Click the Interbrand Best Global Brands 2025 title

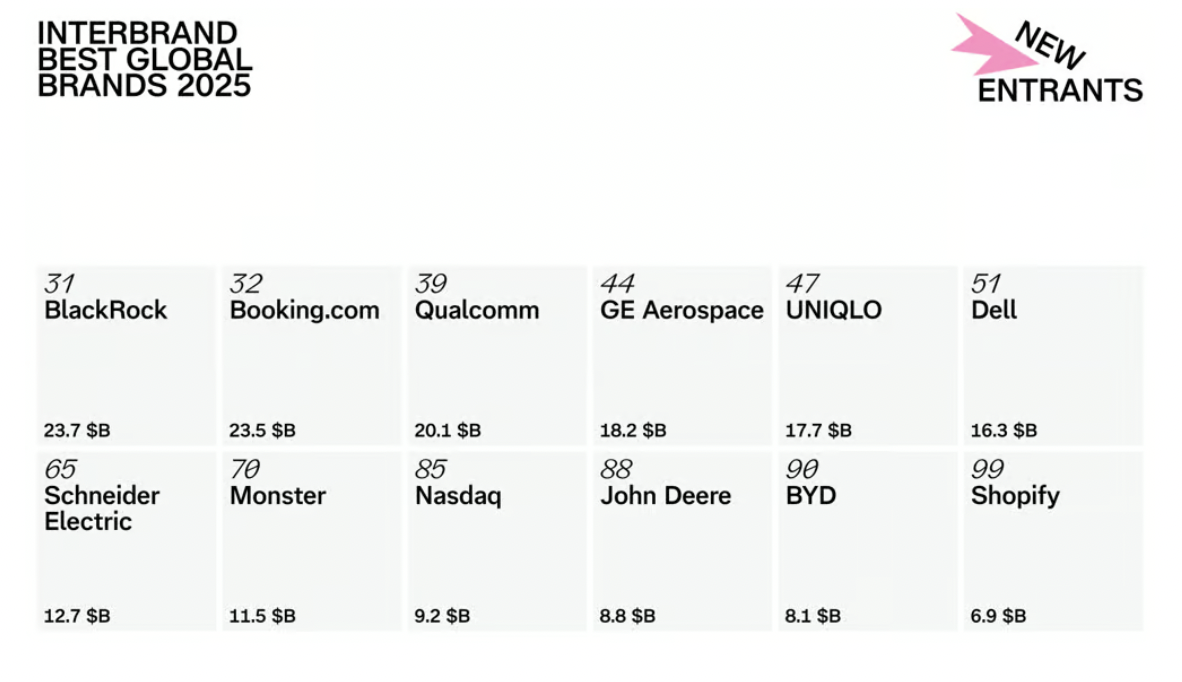point(144,59)
